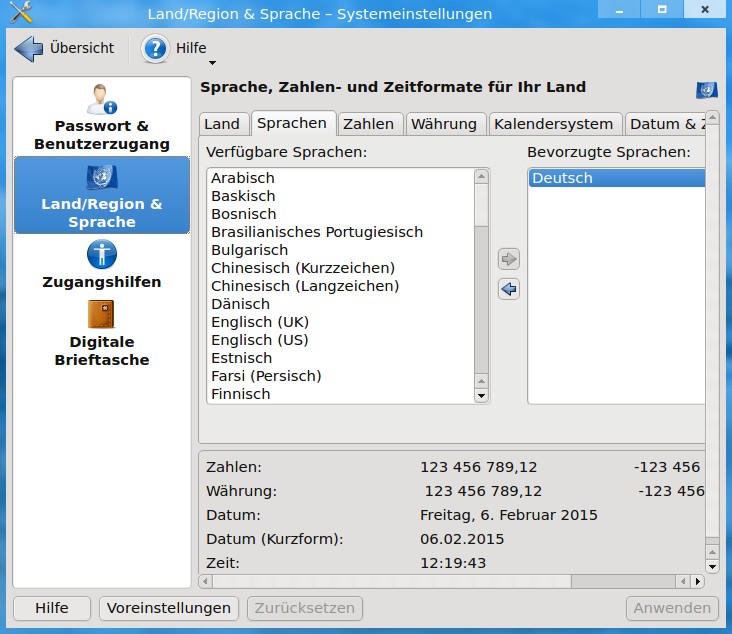The height and width of the screenshot is (634, 732).
Task: Open the Zugangshilfen accessibility module
Action: [102, 264]
